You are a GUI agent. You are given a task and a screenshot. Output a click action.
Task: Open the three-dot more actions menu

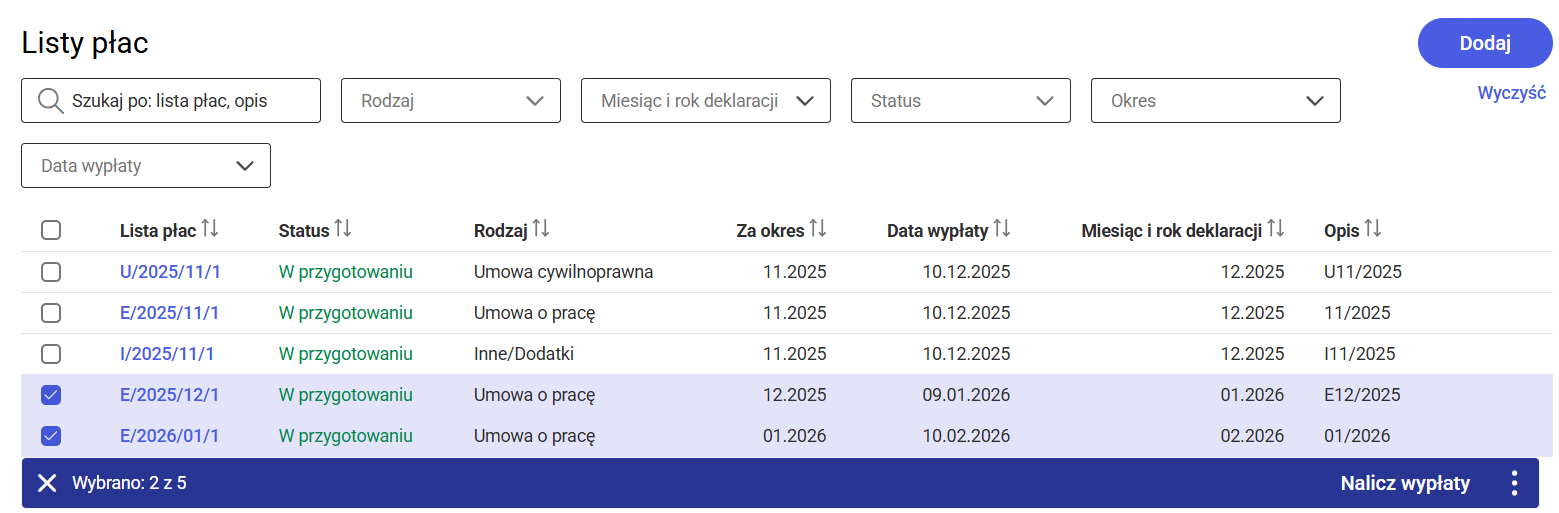(1514, 484)
